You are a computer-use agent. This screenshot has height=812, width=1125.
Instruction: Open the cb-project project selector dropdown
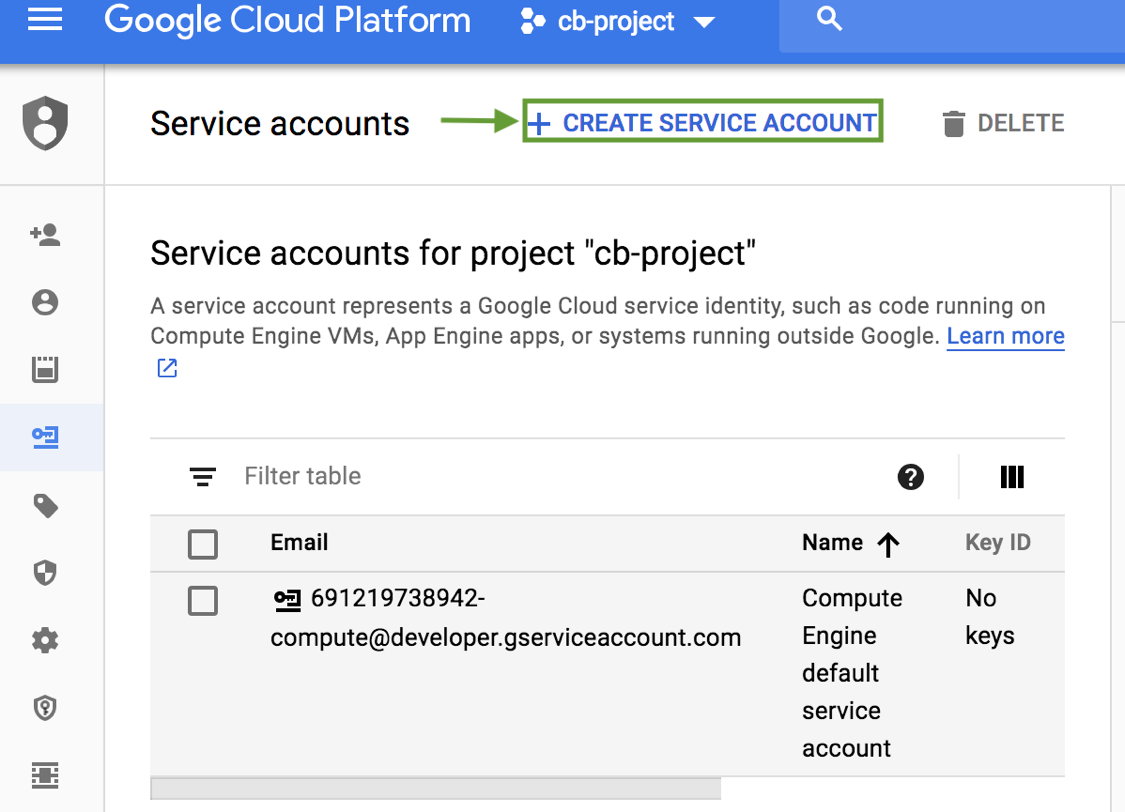618,22
